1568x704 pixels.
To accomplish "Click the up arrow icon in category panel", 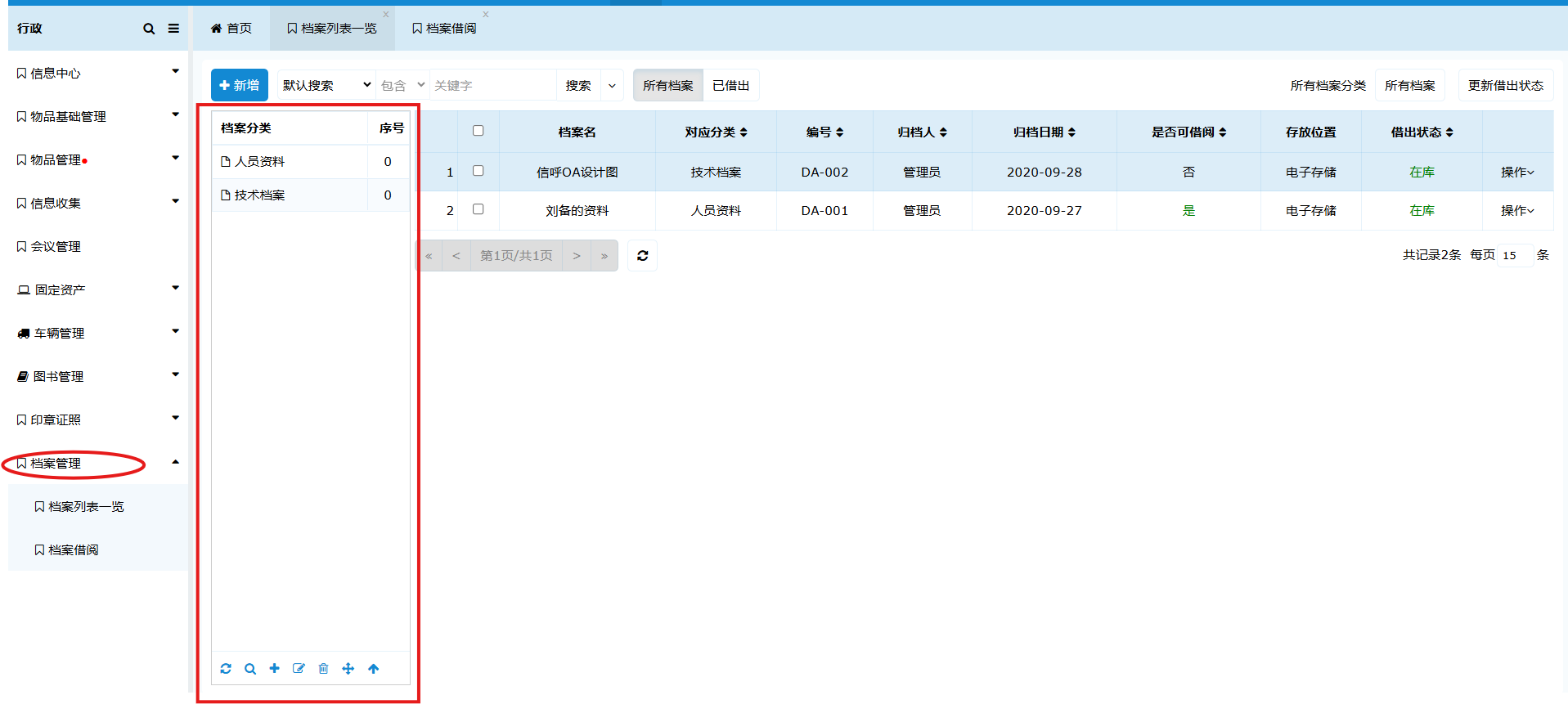I will click(374, 669).
